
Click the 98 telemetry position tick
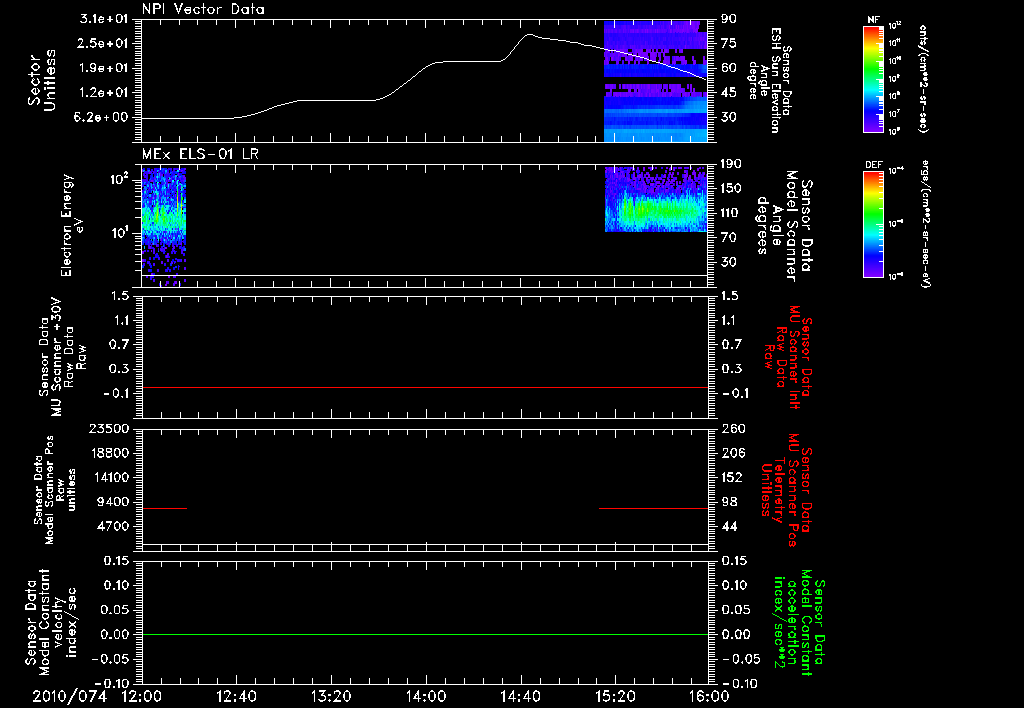tap(729, 502)
